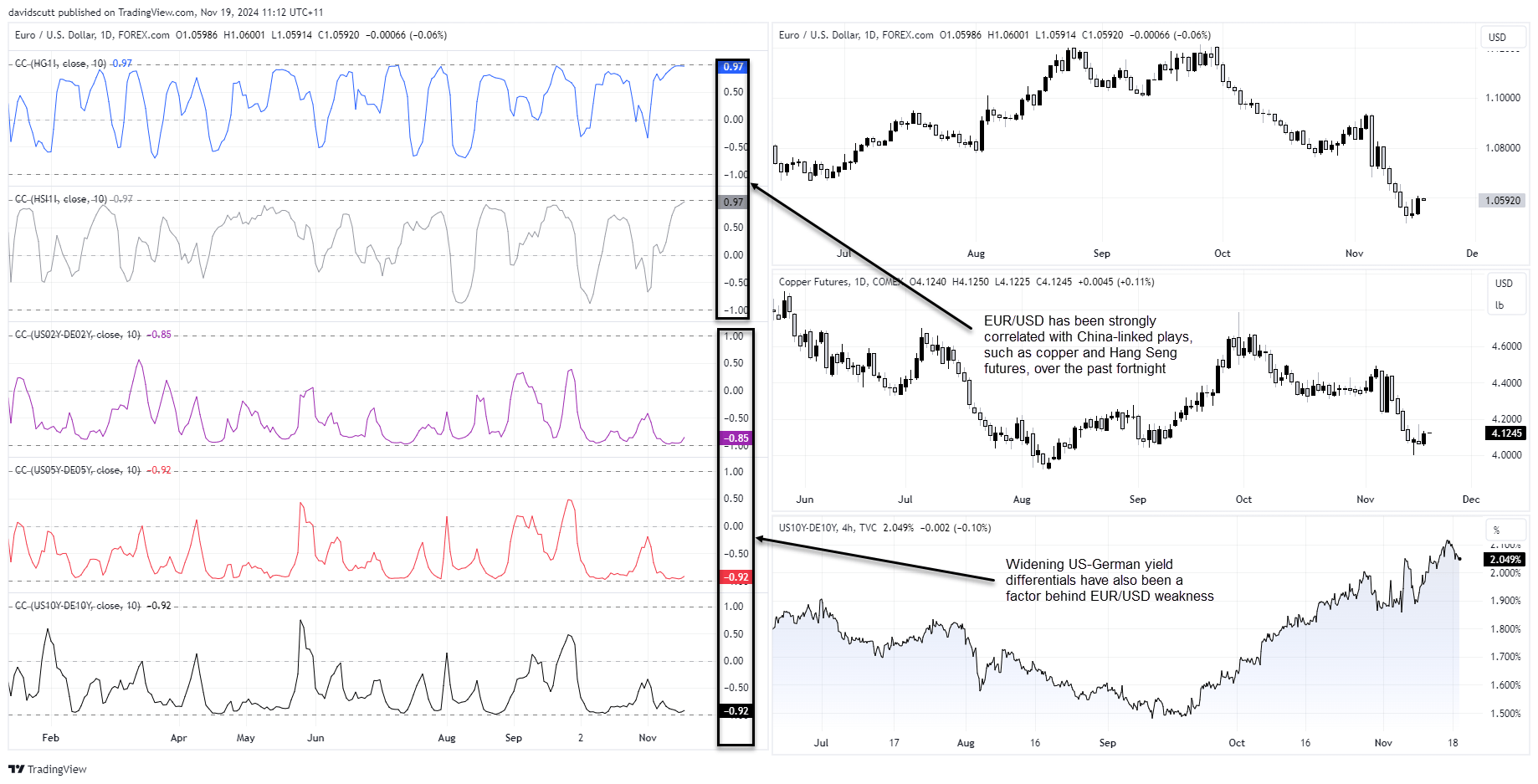Click the Nov label on the correlation time axis
The width and height of the screenshot is (1538, 784).
[x=648, y=738]
